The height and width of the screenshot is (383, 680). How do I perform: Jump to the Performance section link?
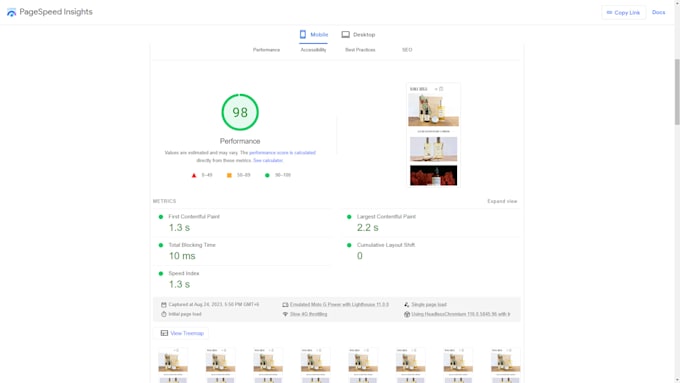266,50
